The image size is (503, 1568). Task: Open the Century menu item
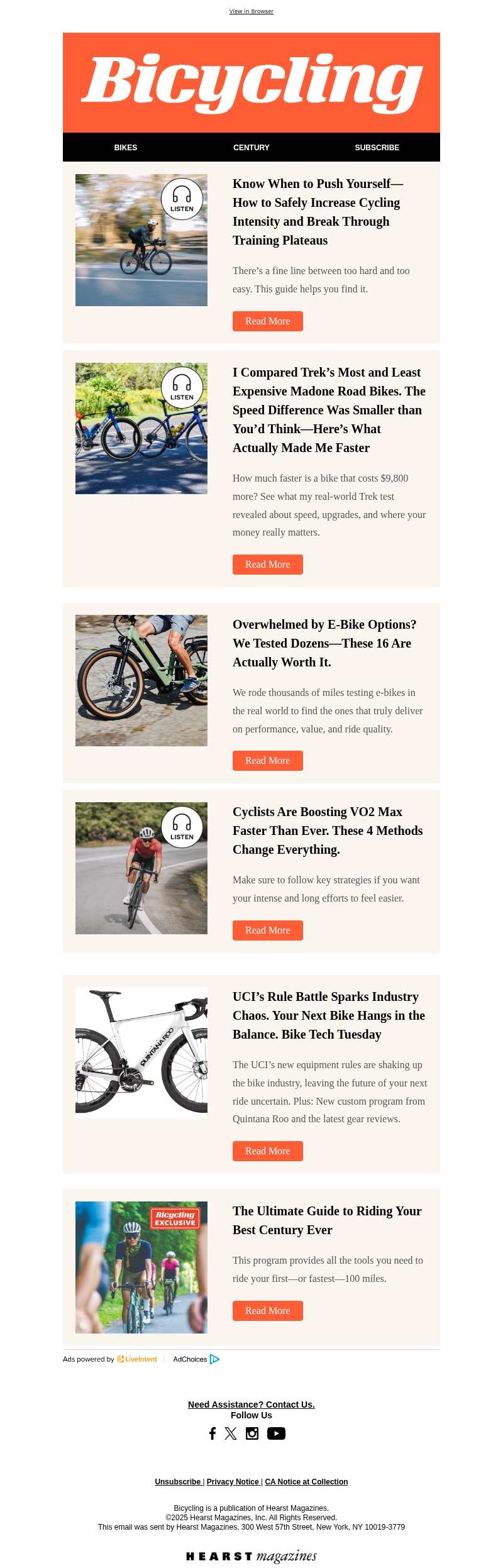pos(251,148)
